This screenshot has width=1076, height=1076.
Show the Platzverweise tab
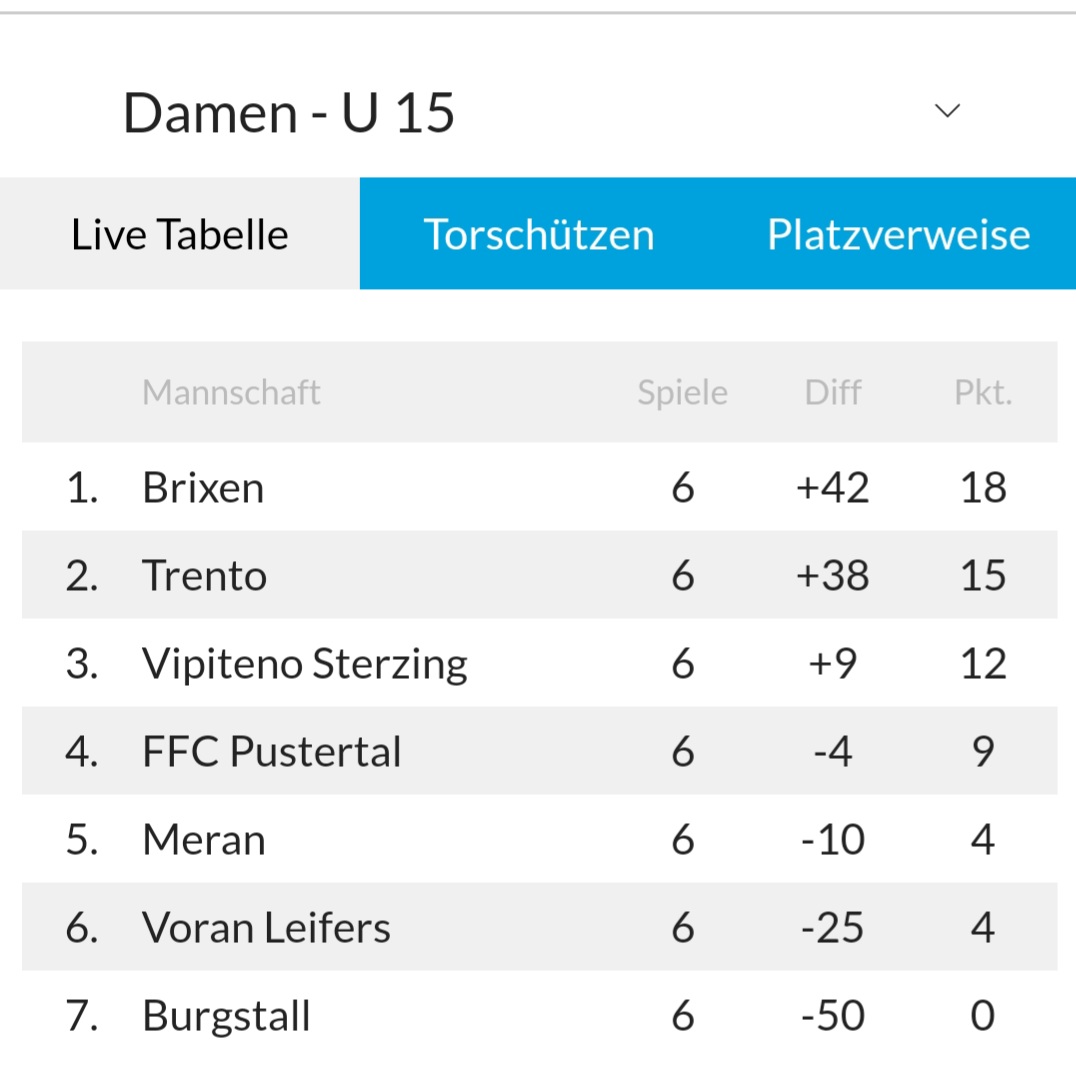(x=898, y=235)
